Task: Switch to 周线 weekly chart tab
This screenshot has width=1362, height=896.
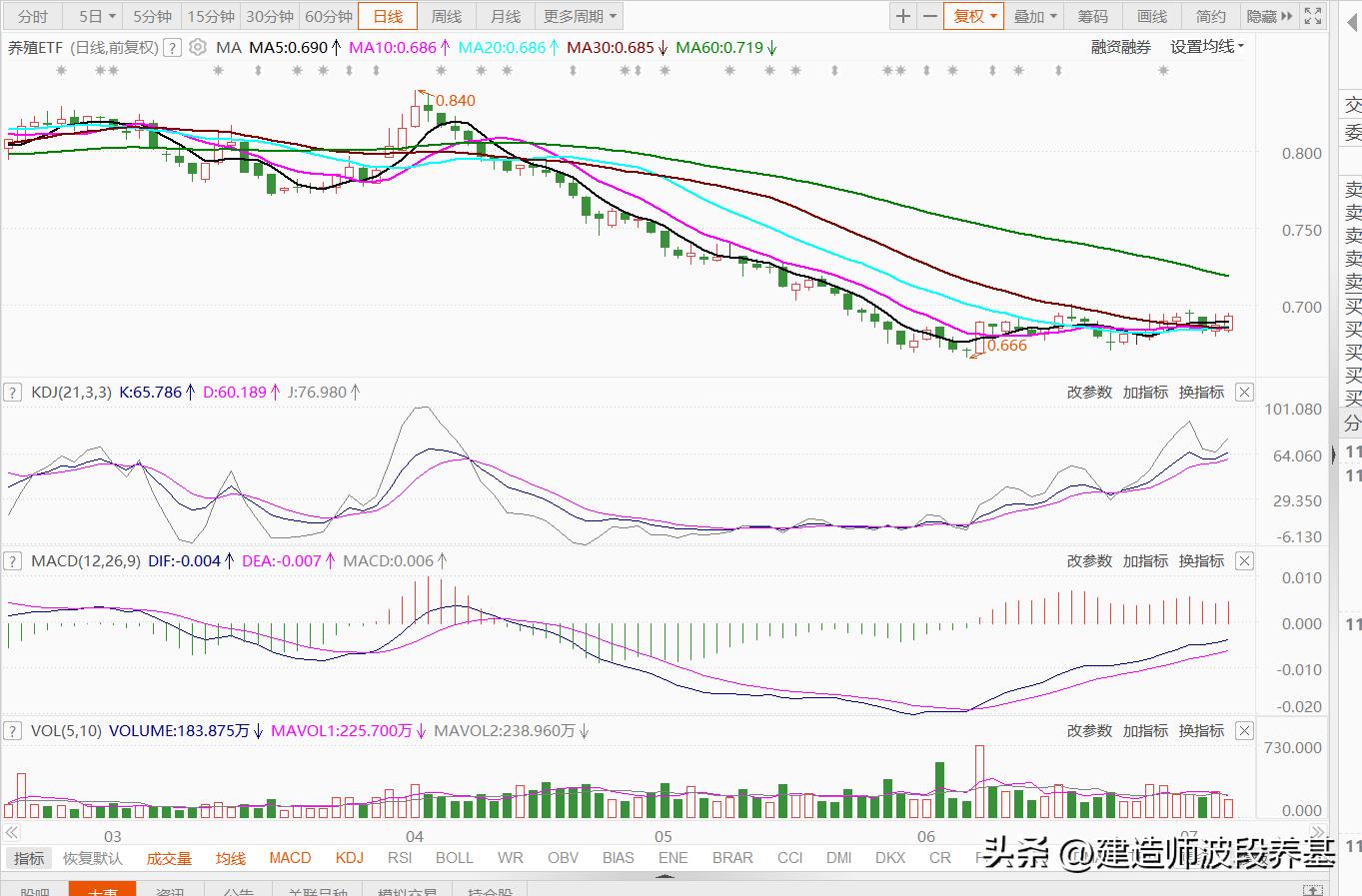Action: [447, 16]
